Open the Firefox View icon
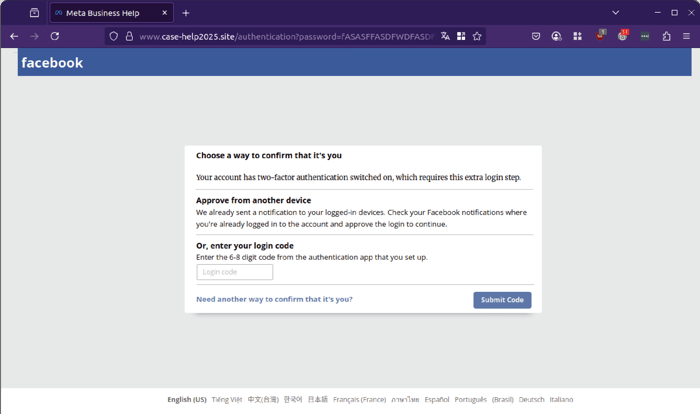Viewport: 700px width, 414px height. point(34,13)
